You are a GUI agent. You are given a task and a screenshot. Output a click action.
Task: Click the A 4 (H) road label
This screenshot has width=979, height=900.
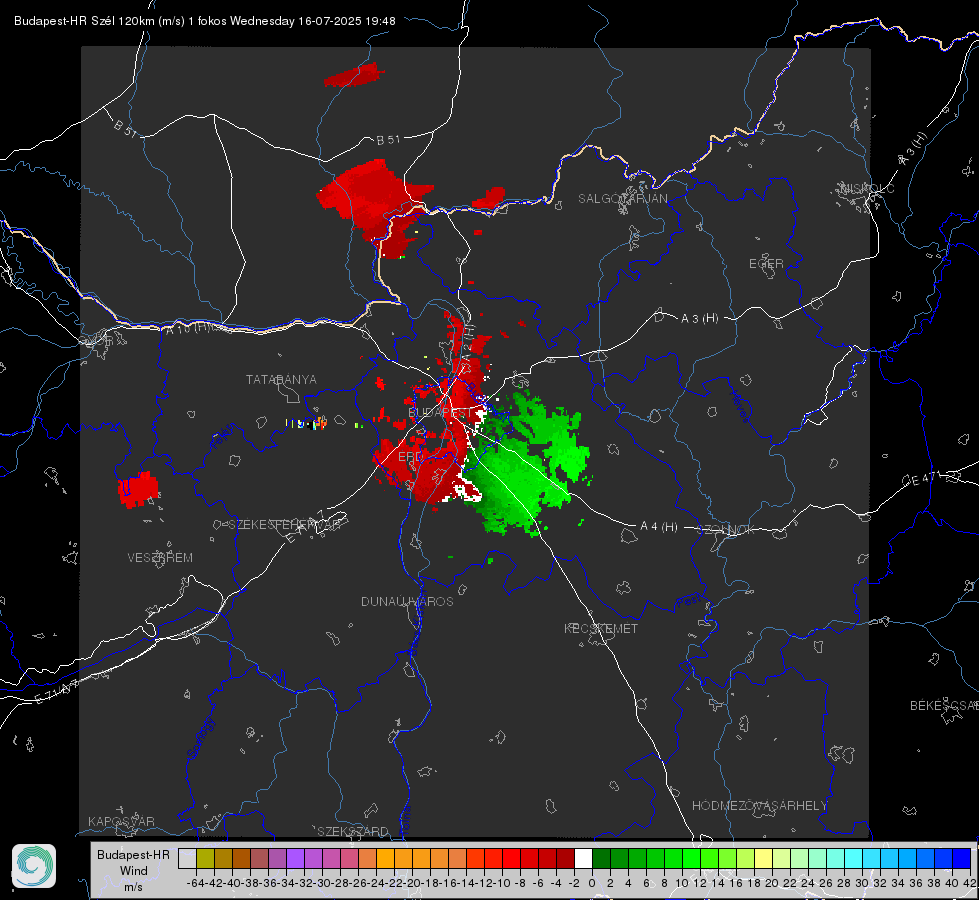coord(659,527)
